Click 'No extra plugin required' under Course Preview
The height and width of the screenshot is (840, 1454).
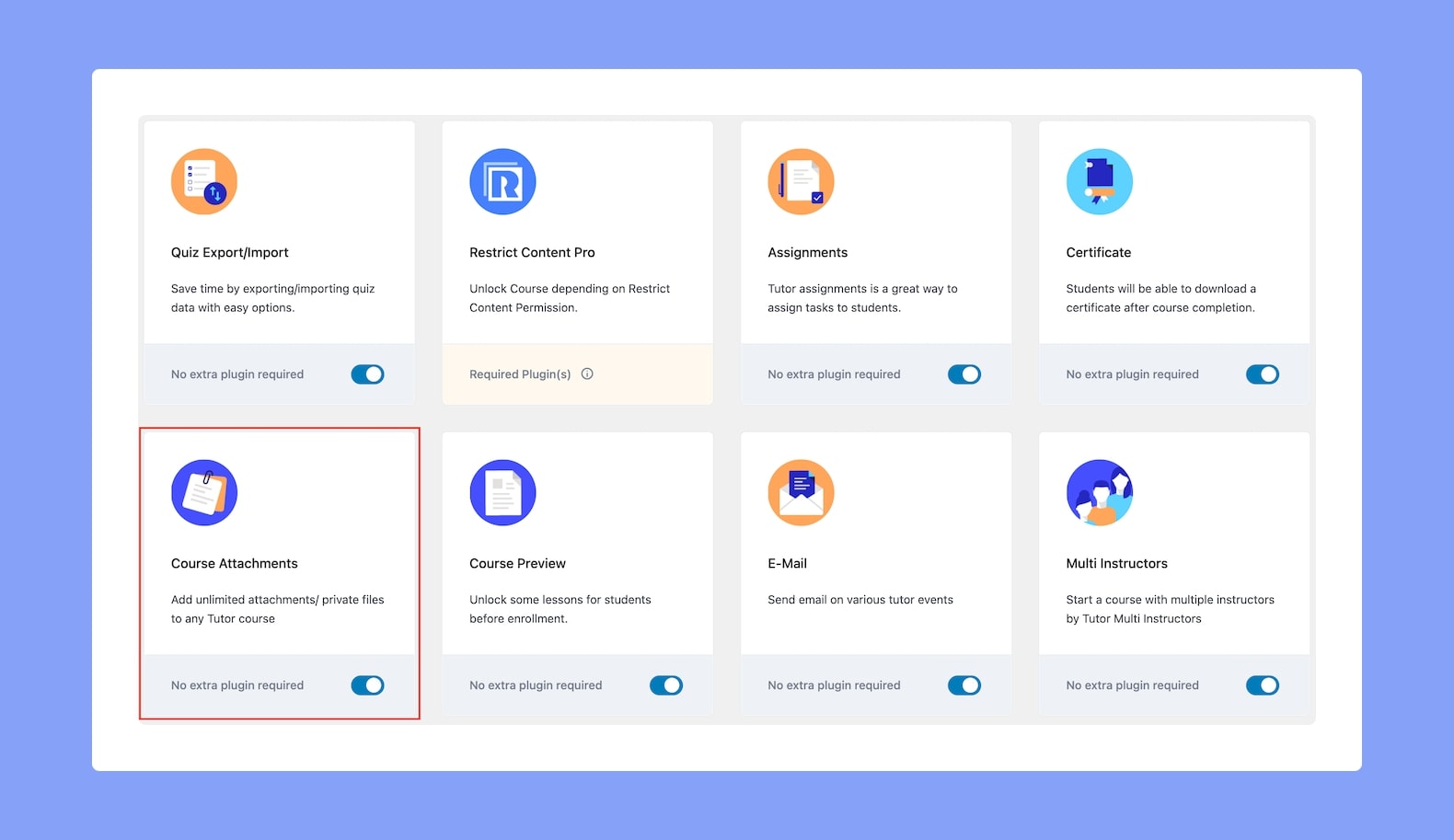pyautogui.click(x=536, y=685)
